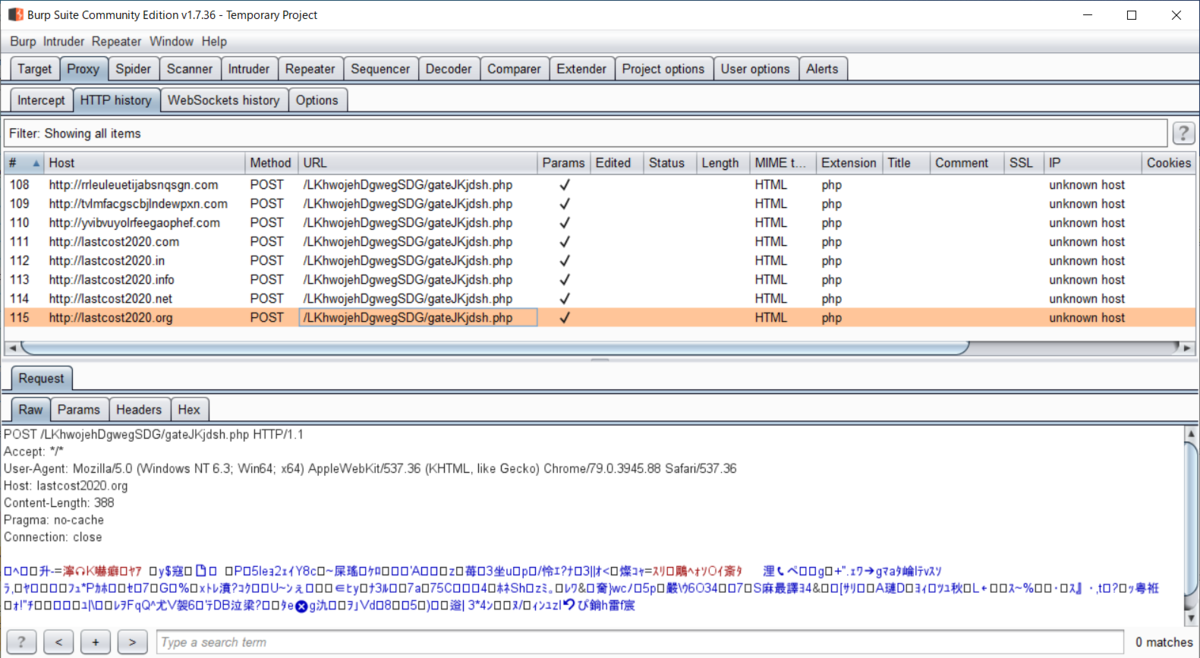The width and height of the screenshot is (1200, 658).
Task: Sort by the Host column header
Action: tap(144, 163)
